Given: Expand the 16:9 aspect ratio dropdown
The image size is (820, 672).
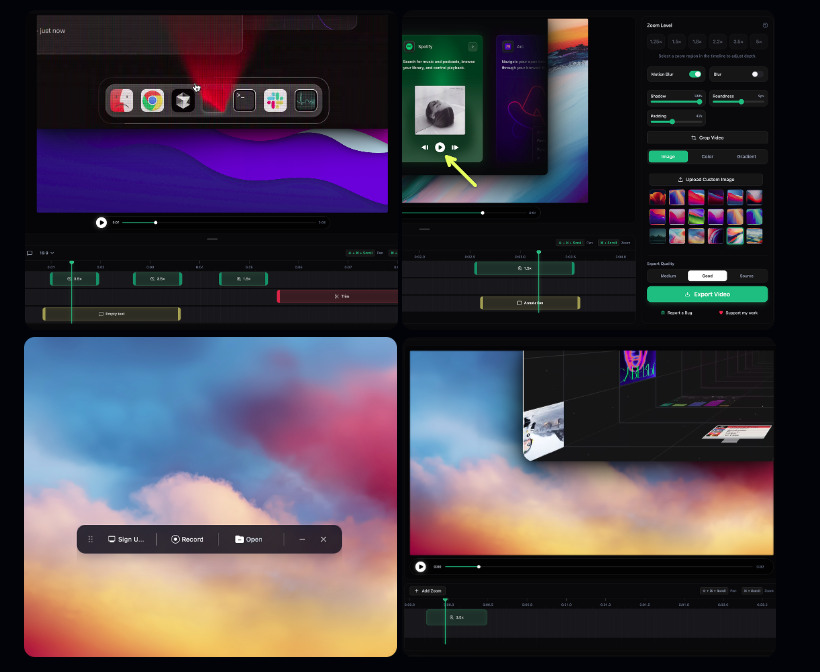Looking at the screenshot, I should (x=46, y=253).
